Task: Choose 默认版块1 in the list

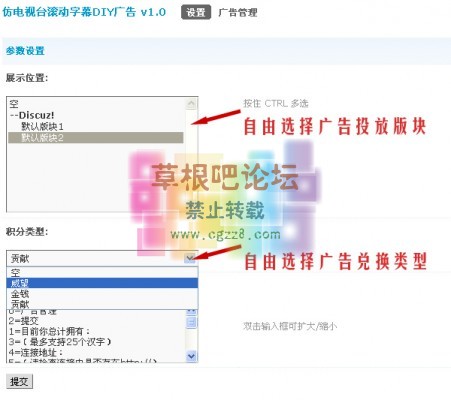Action: 96,126
